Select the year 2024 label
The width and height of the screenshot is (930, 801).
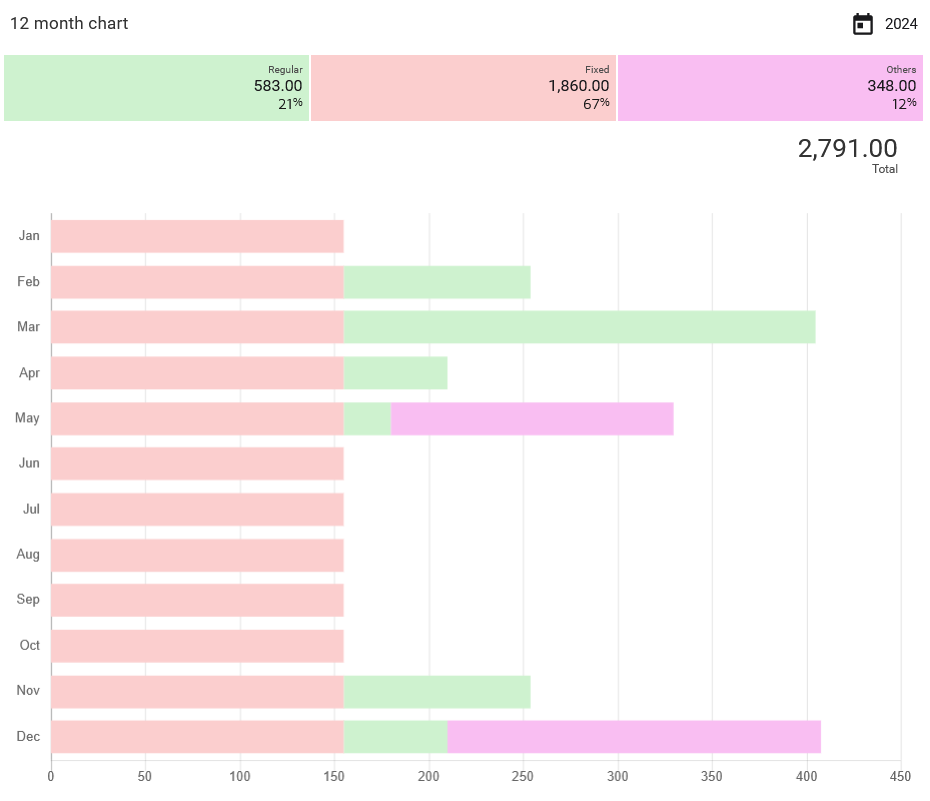point(903,23)
